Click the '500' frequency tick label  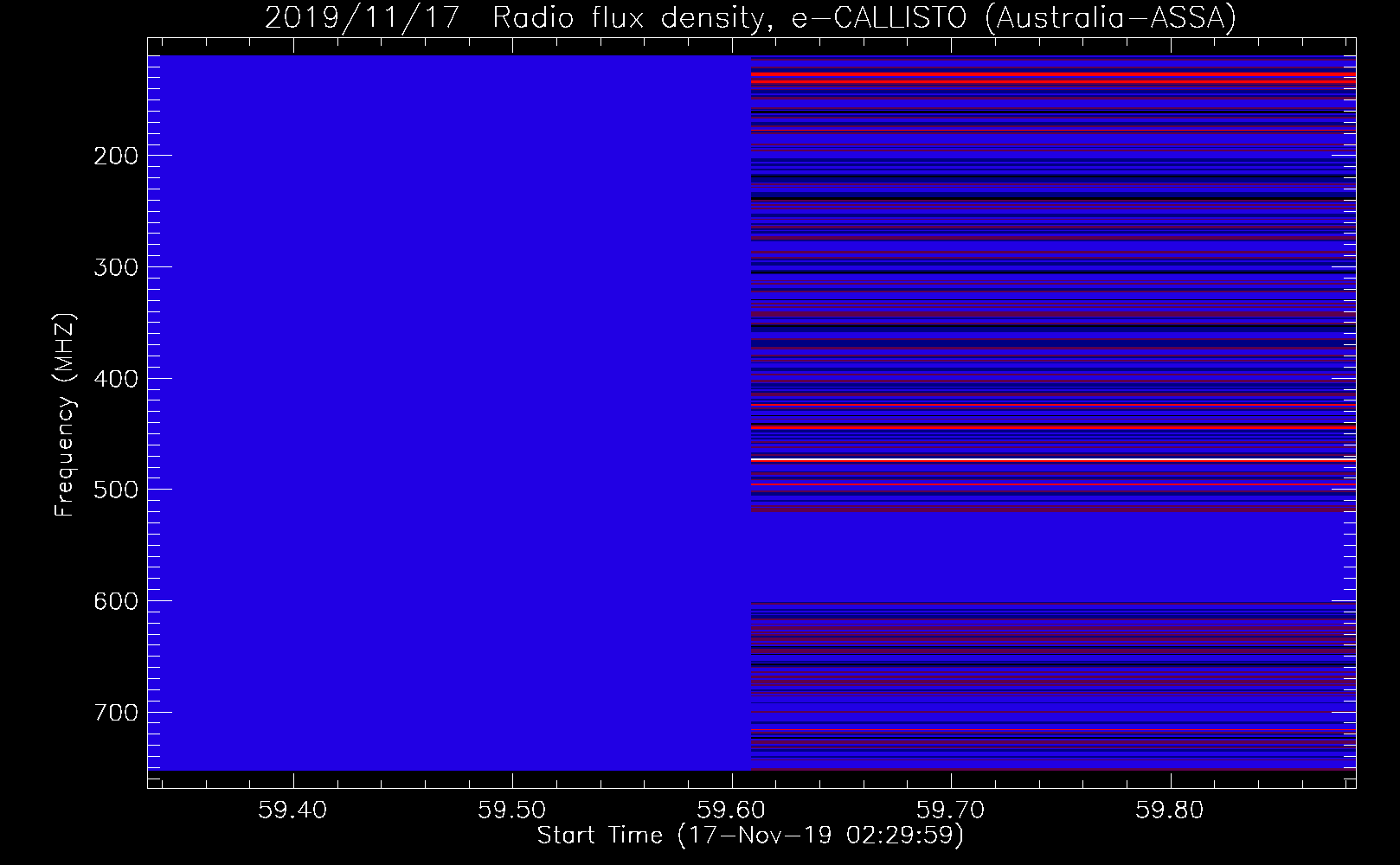[115, 490]
